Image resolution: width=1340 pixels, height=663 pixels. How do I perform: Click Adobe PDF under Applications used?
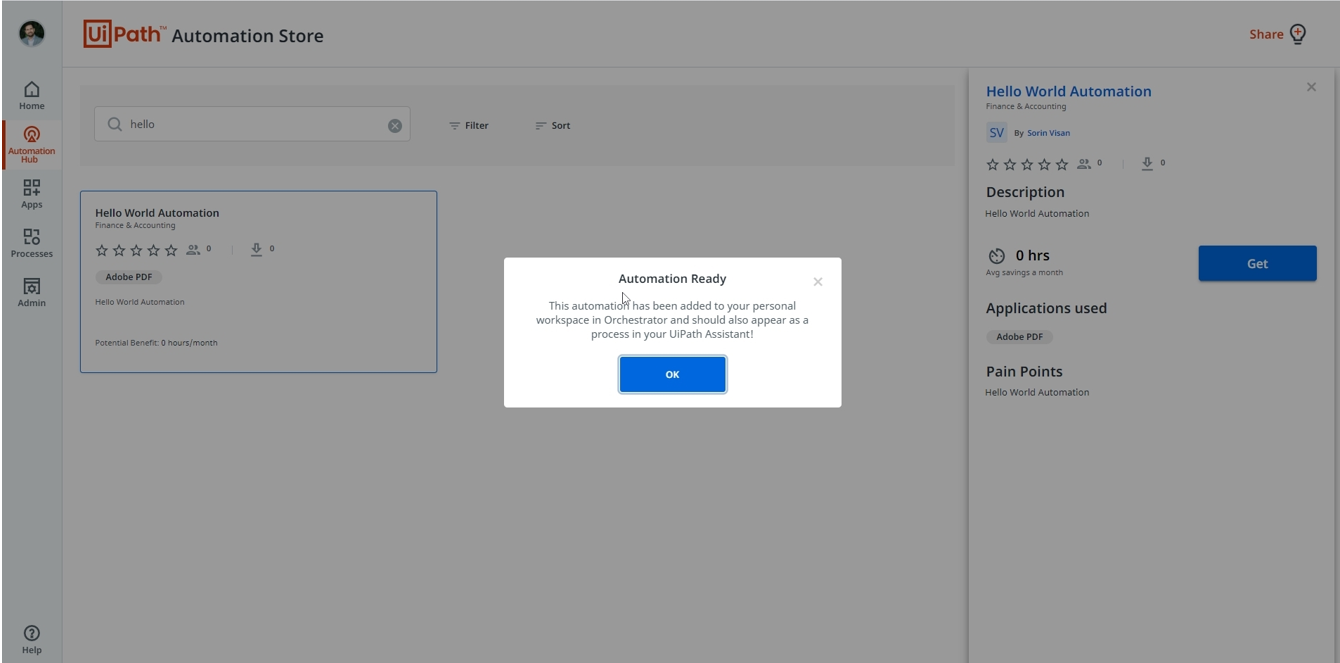tap(1020, 337)
